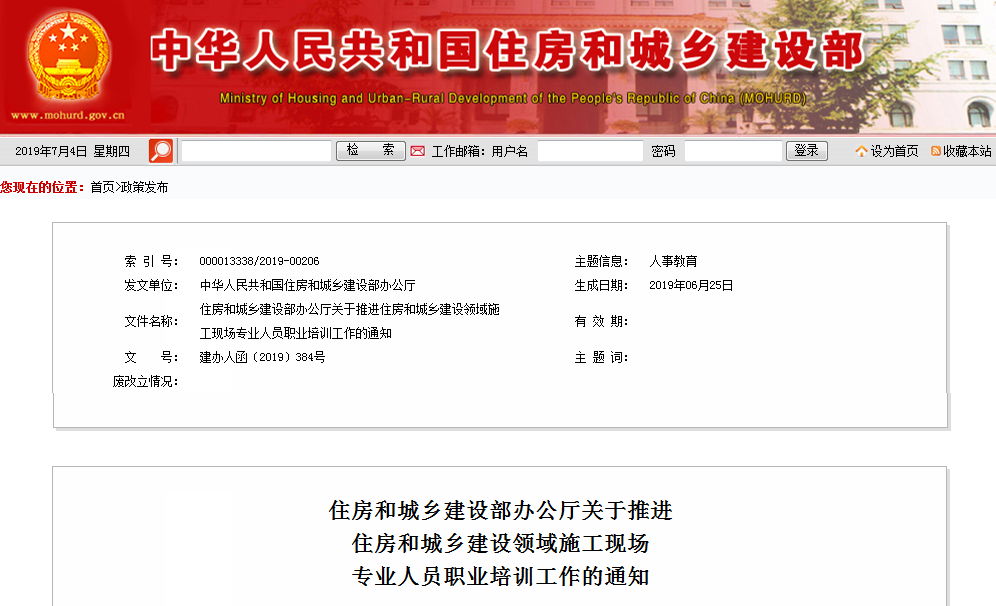The width and height of the screenshot is (996, 606).
Task: Click the orange magnifier search icon
Action: tap(161, 151)
